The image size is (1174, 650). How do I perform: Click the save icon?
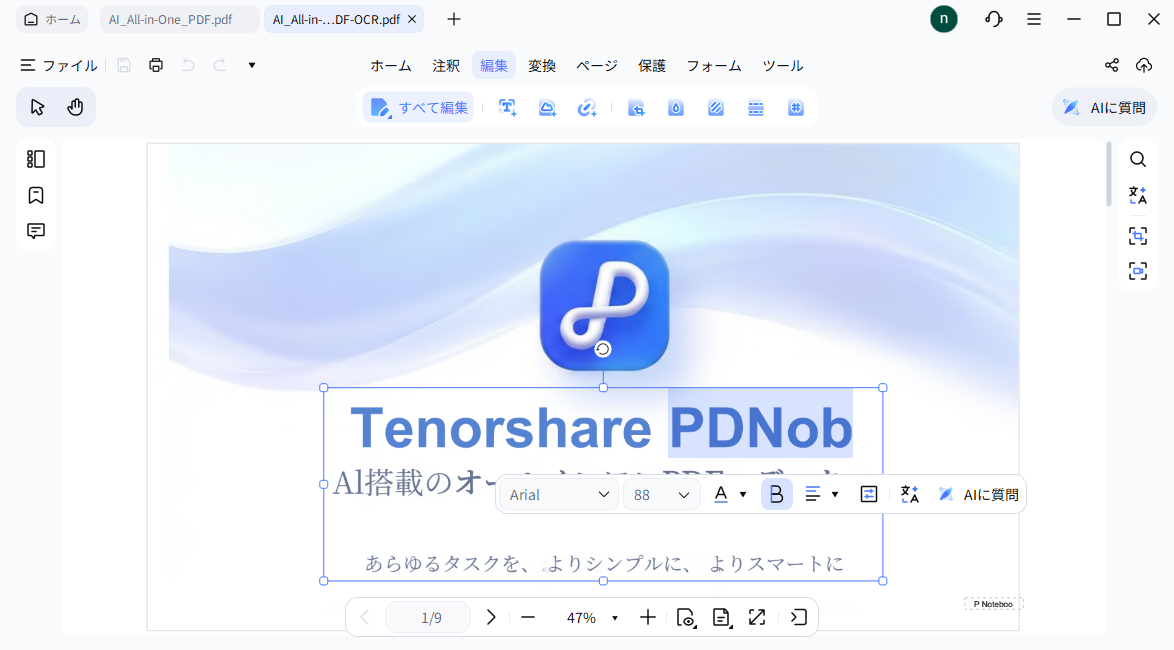tap(124, 66)
